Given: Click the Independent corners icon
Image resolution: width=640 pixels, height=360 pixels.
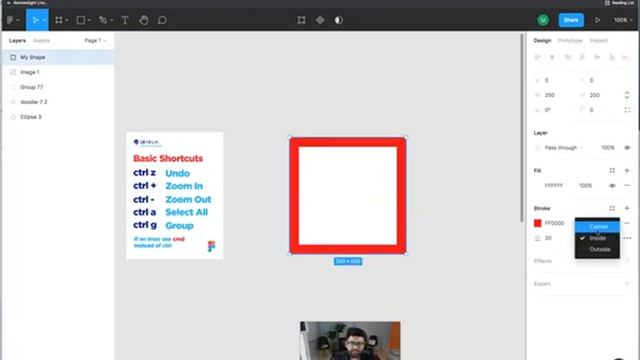Looking at the screenshot, I should point(627,110).
